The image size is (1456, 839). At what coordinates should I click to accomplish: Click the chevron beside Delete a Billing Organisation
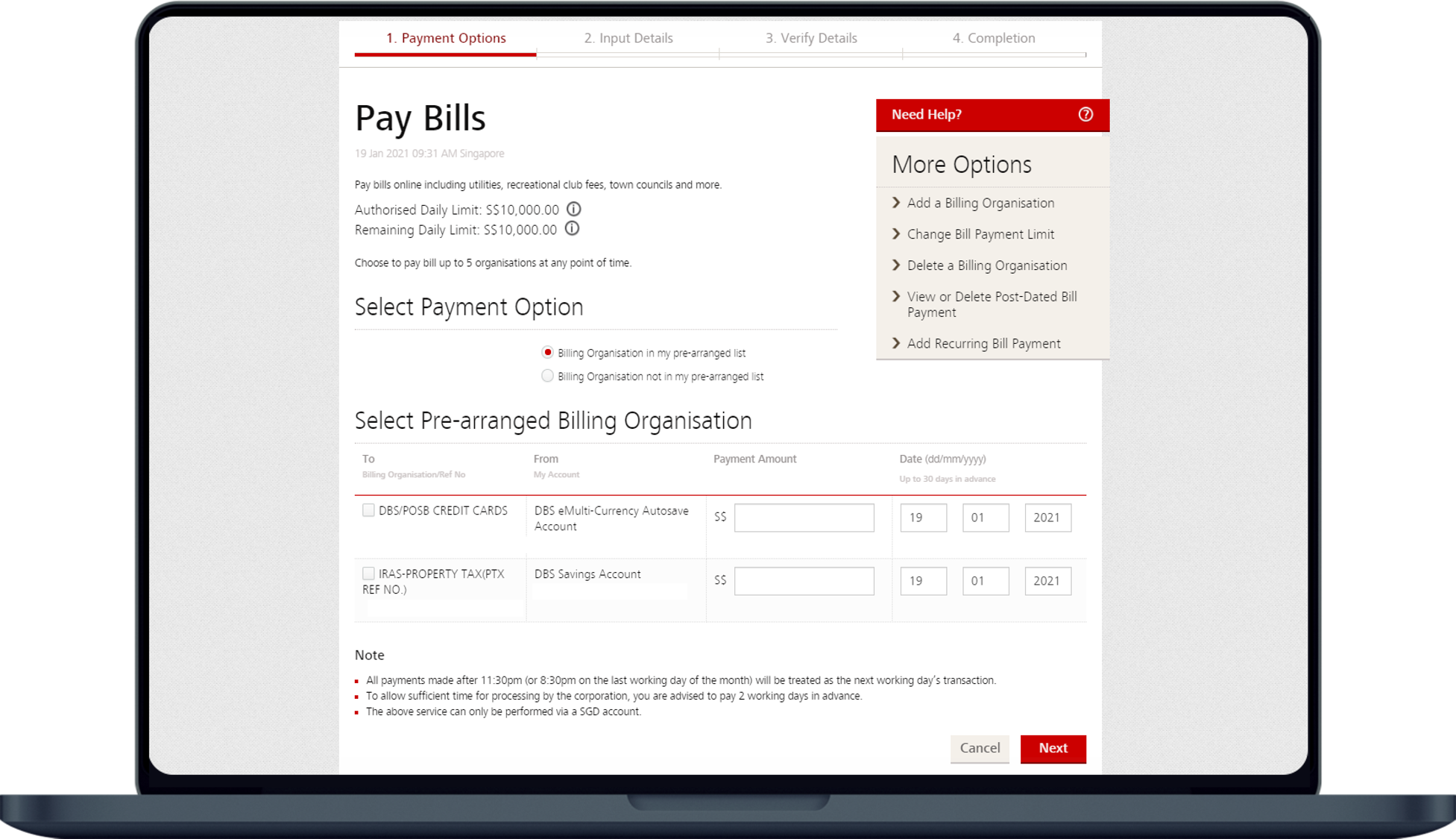(x=896, y=265)
